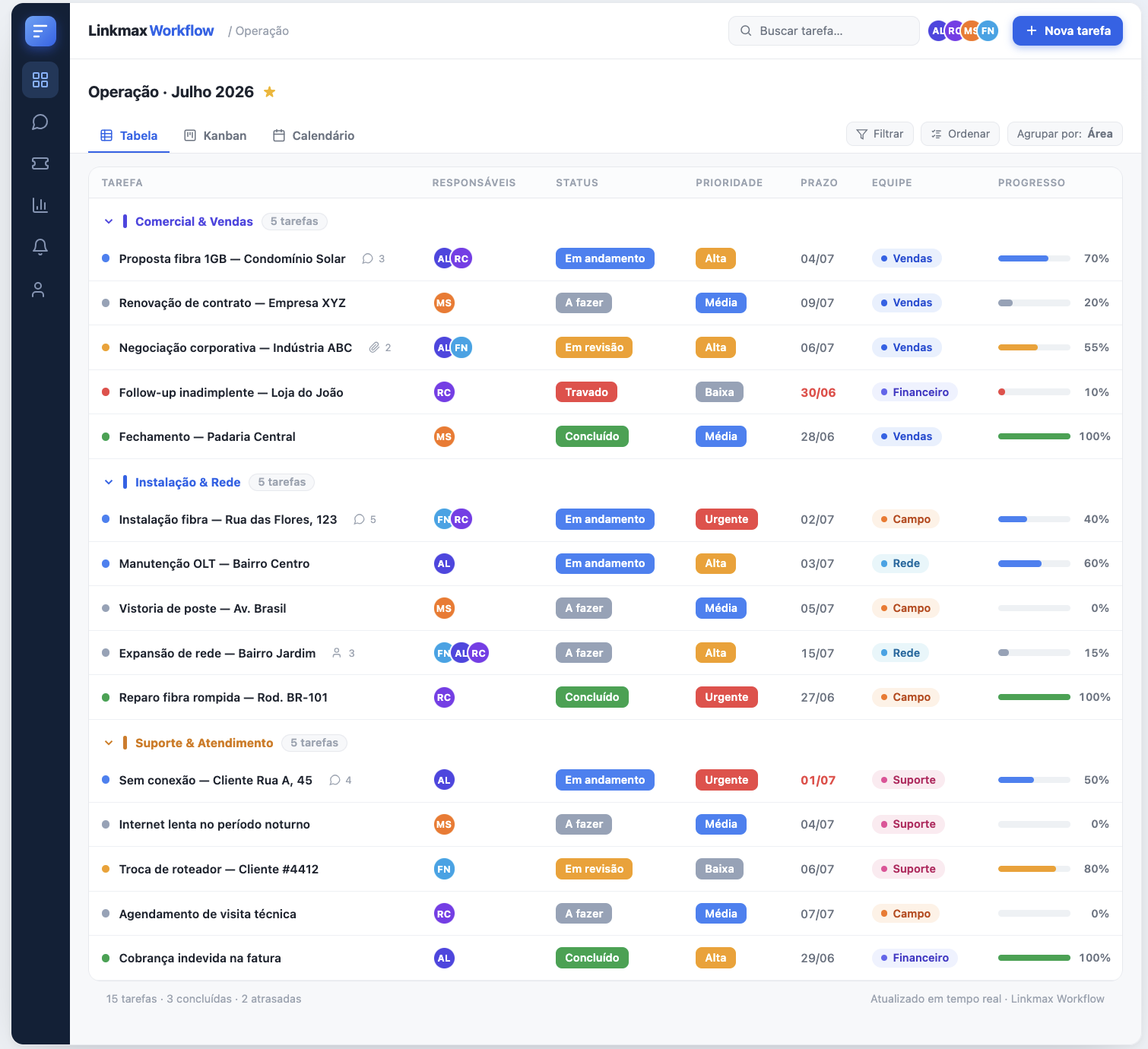
Task: Open the Agrupar por Área dropdown
Action: tap(1064, 134)
